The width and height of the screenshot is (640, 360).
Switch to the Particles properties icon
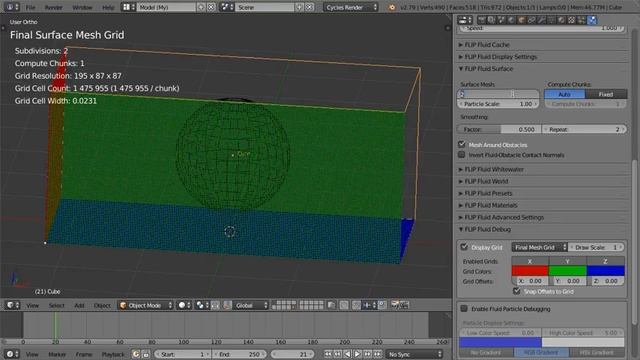click(582, 20)
